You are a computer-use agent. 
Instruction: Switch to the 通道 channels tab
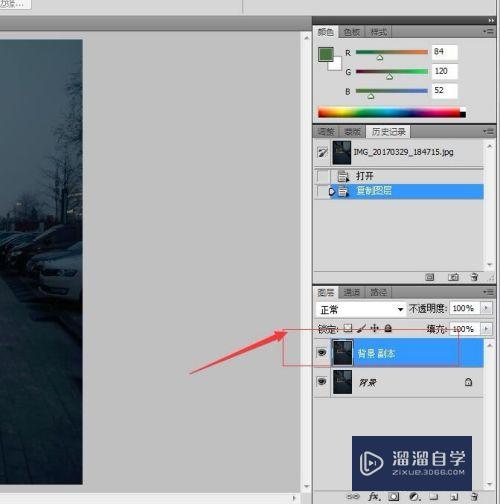(352, 293)
